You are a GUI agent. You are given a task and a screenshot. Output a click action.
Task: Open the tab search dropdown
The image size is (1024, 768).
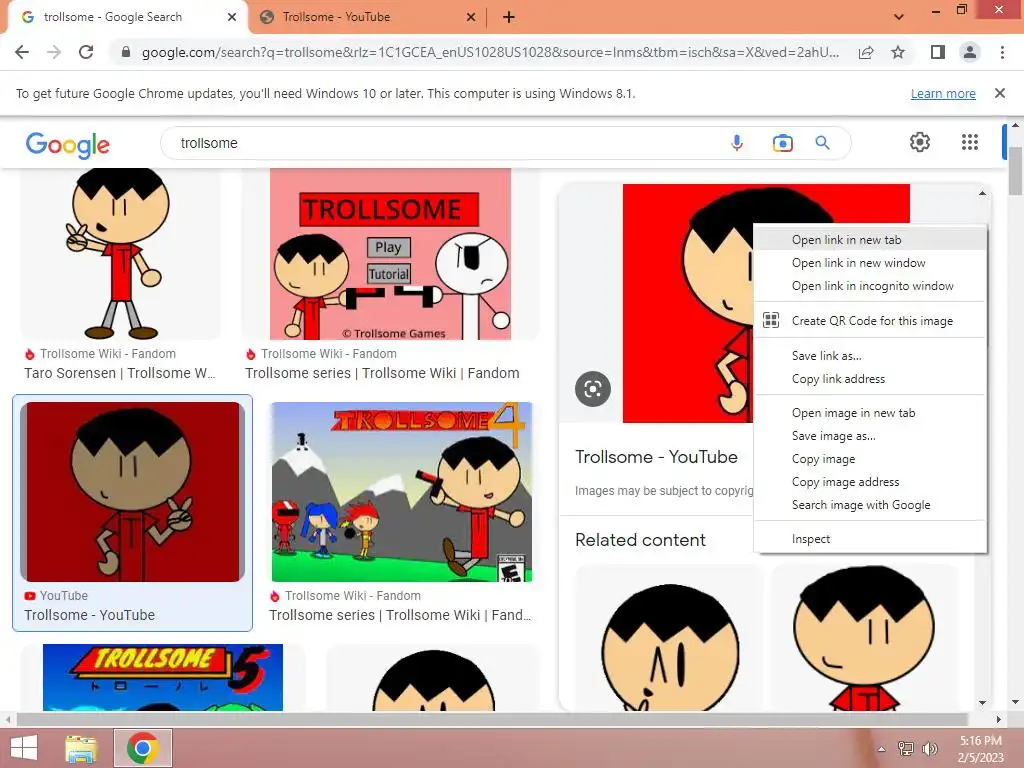(x=899, y=17)
